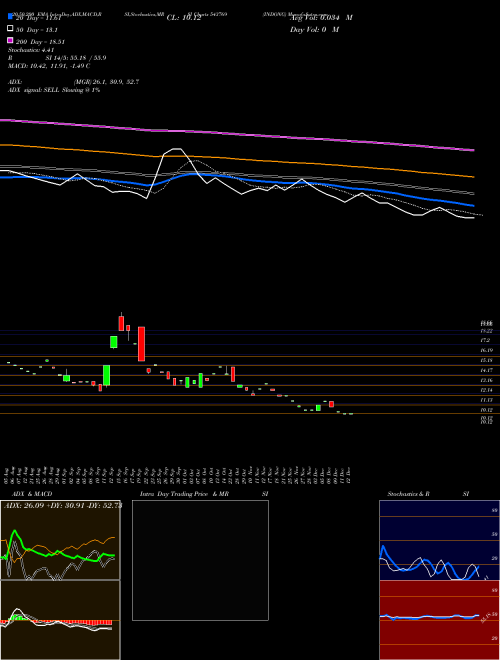Screen dimensions: 500x660
Task: Click the 15.18 price axis label
Action: 487,360
